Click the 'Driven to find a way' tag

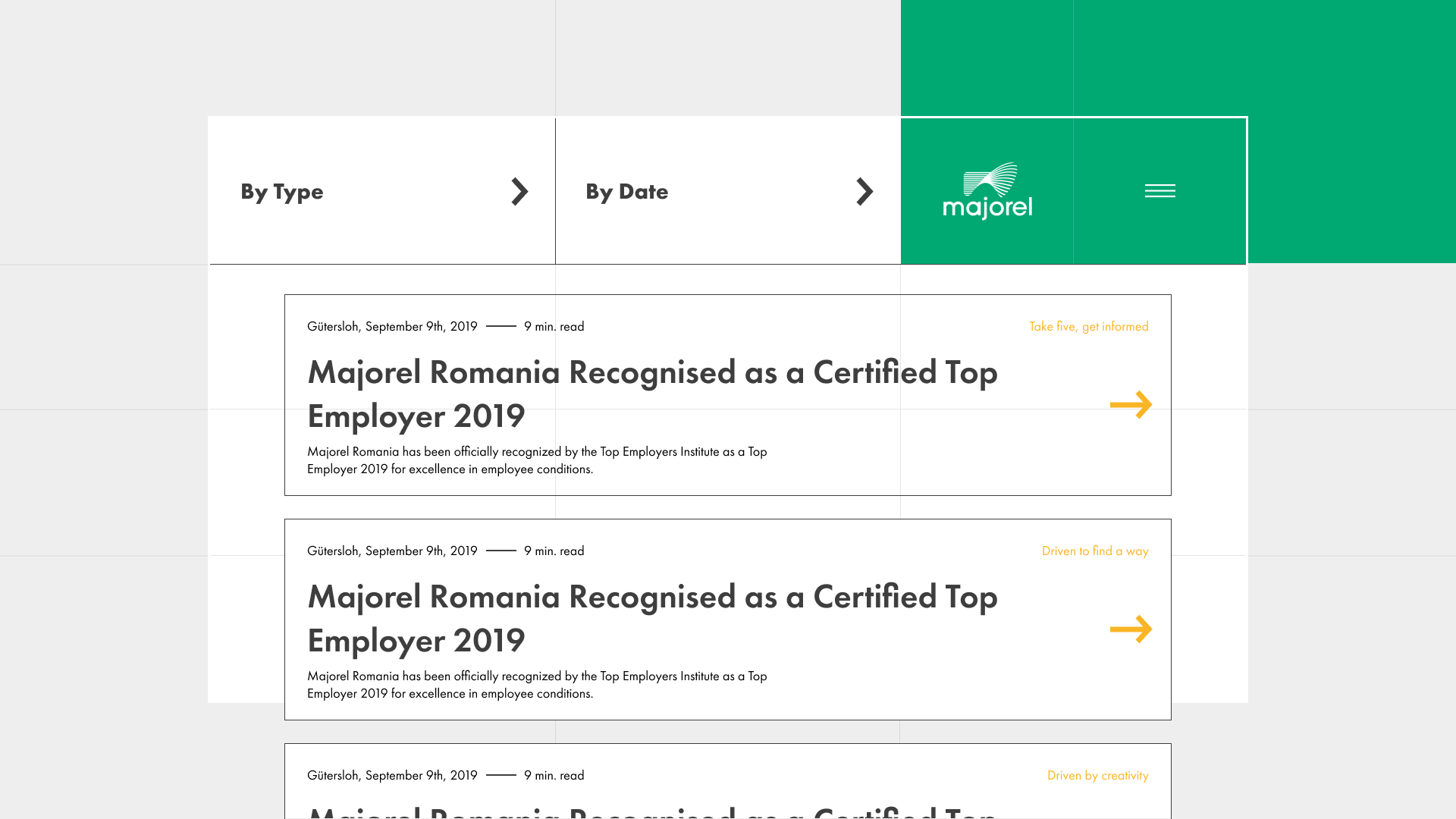(x=1094, y=551)
